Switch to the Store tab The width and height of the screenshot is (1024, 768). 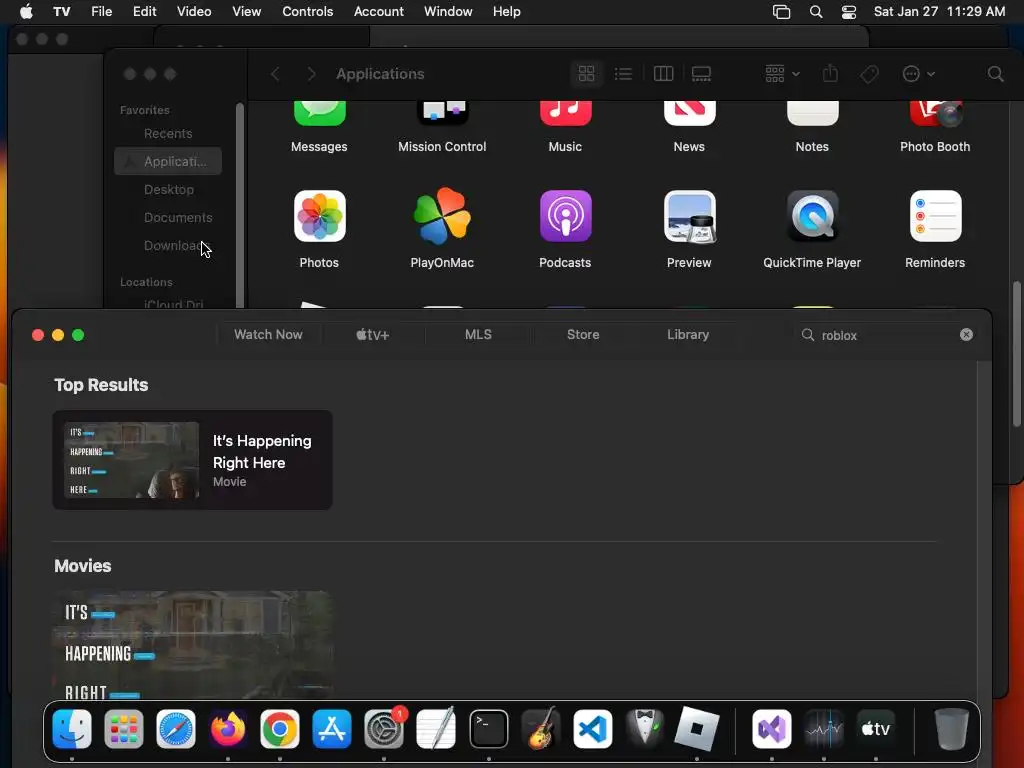pos(583,334)
